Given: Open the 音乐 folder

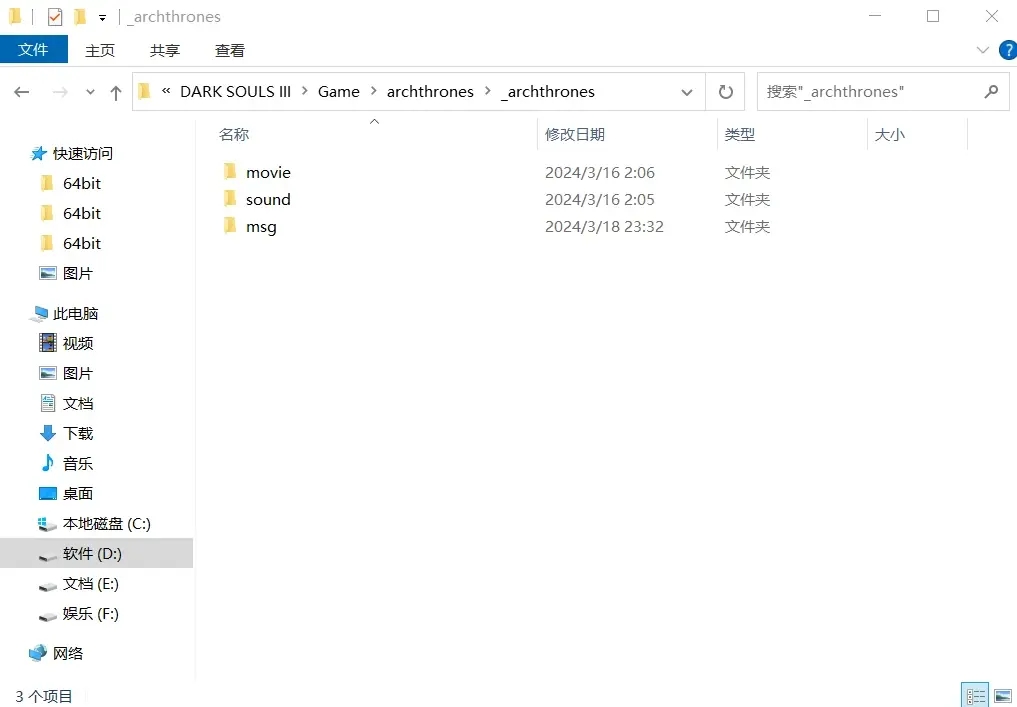Looking at the screenshot, I should coord(78,464).
